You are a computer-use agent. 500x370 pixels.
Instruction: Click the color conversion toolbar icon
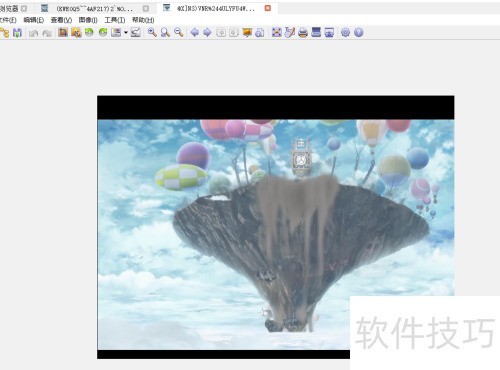click(116, 32)
